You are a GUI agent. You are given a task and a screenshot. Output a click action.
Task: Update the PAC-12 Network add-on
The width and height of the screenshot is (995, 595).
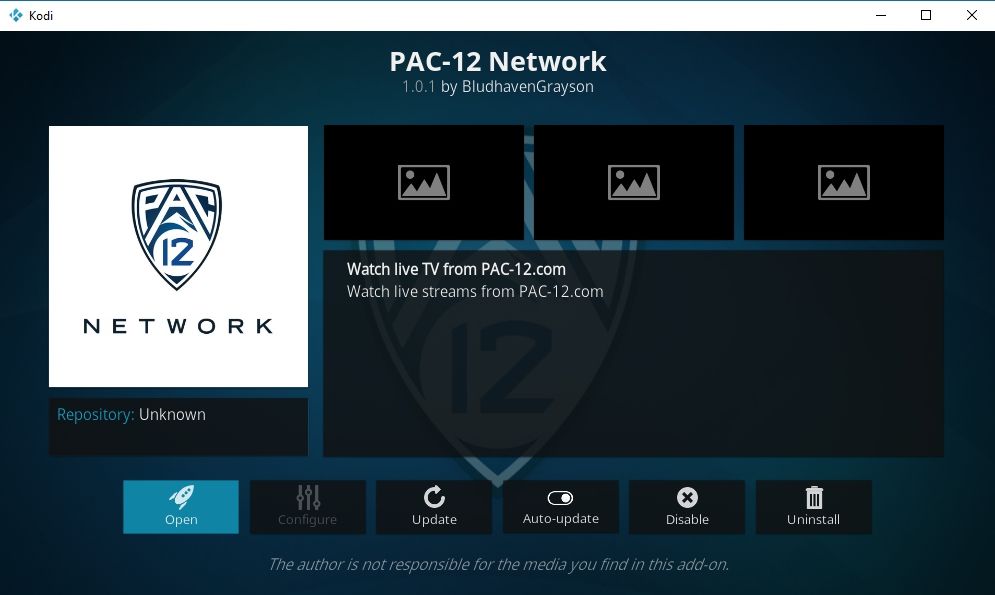point(434,507)
